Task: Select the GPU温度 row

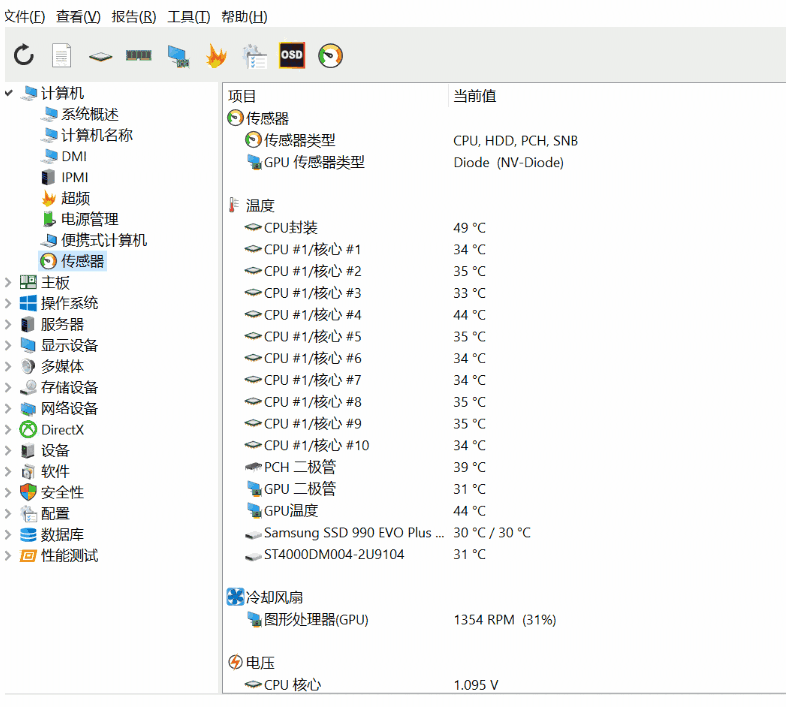Action: (503, 511)
